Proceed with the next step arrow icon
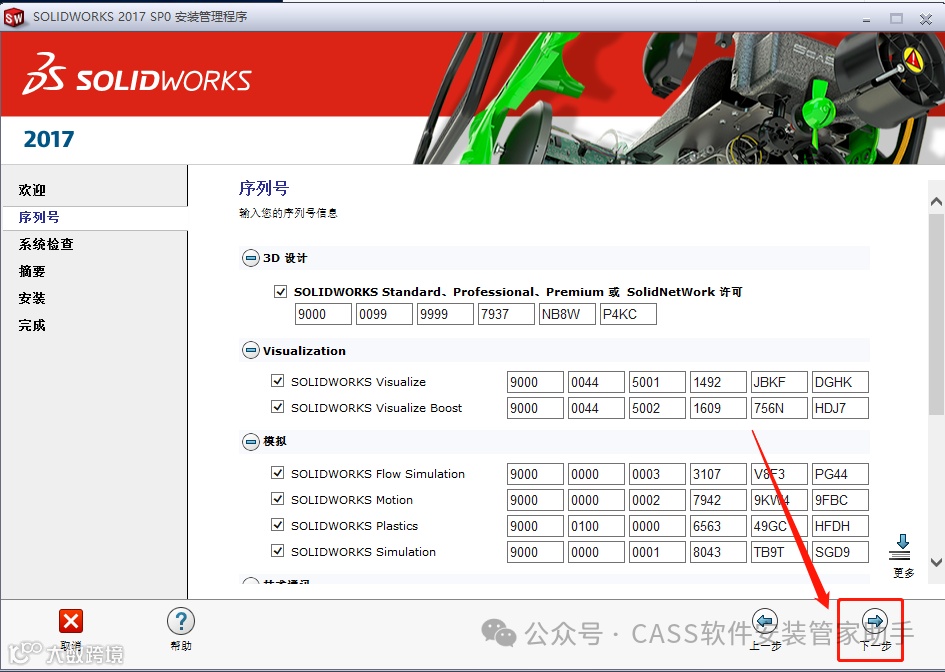945x672 pixels. 874,621
